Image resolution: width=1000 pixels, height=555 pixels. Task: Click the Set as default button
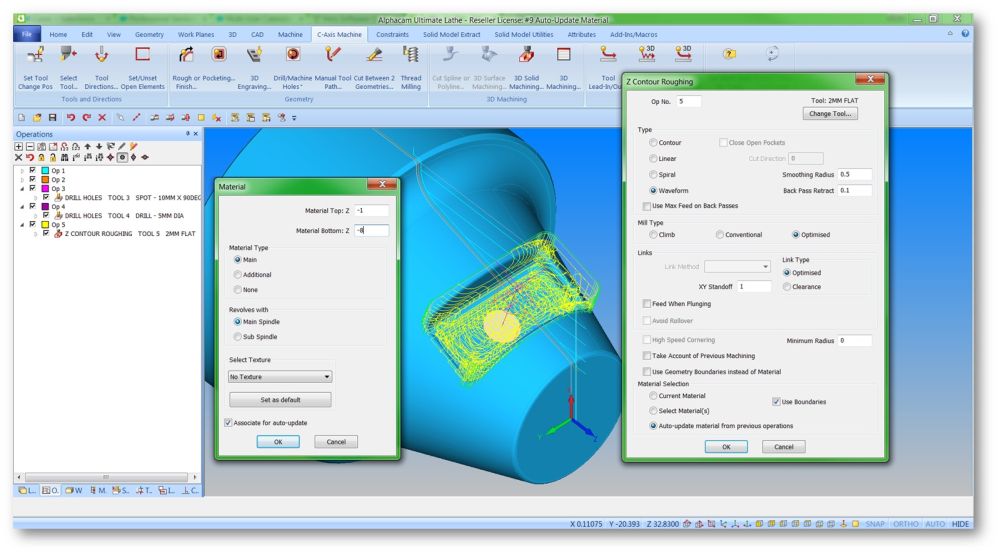click(x=279, y=400)
